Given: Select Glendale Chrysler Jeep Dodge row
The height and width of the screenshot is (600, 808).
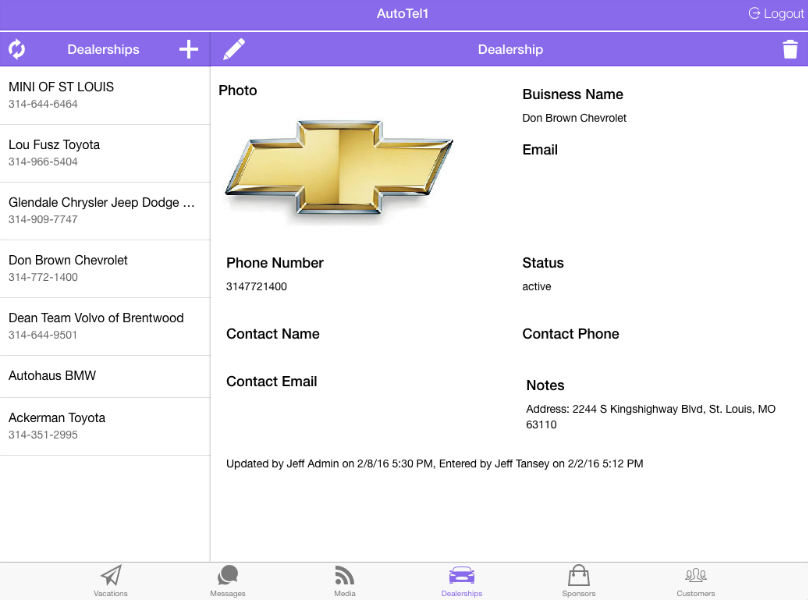Looking at the screenshot, I should pyautogui.click(x=105, y=211).
